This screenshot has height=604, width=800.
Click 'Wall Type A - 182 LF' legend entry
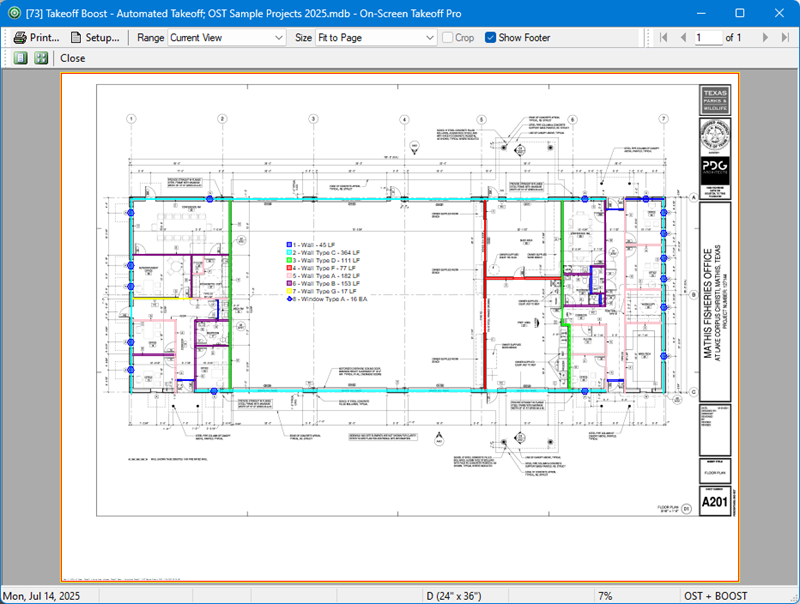coord(326,276)
